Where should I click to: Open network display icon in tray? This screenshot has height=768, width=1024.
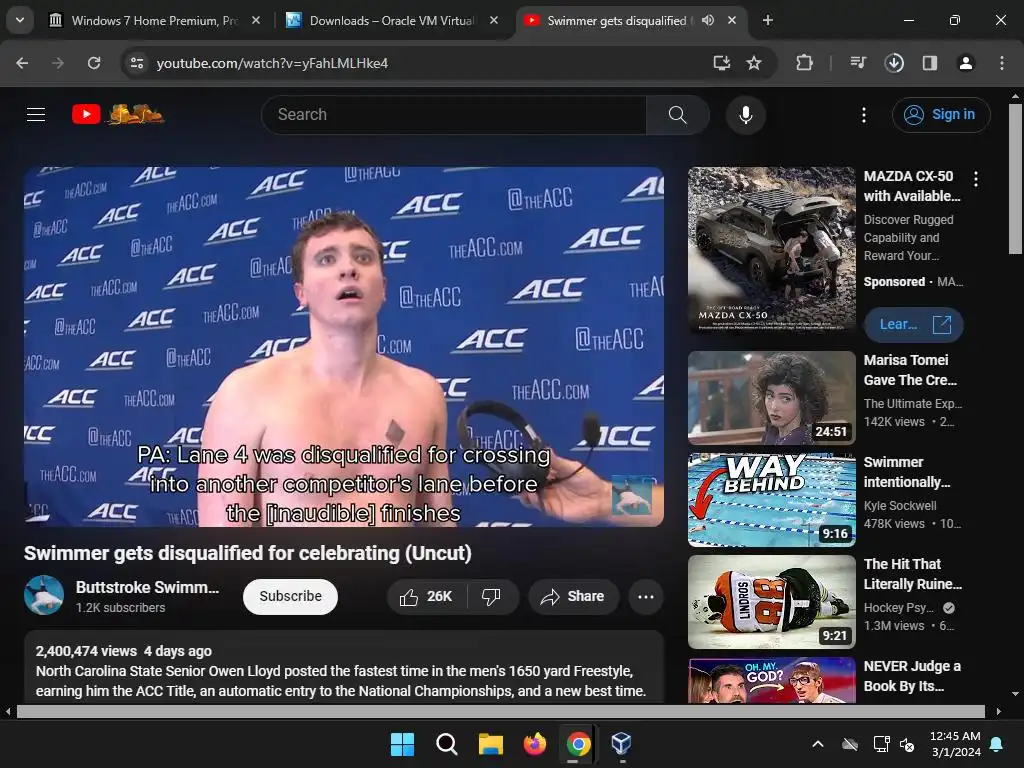(882, 744)
